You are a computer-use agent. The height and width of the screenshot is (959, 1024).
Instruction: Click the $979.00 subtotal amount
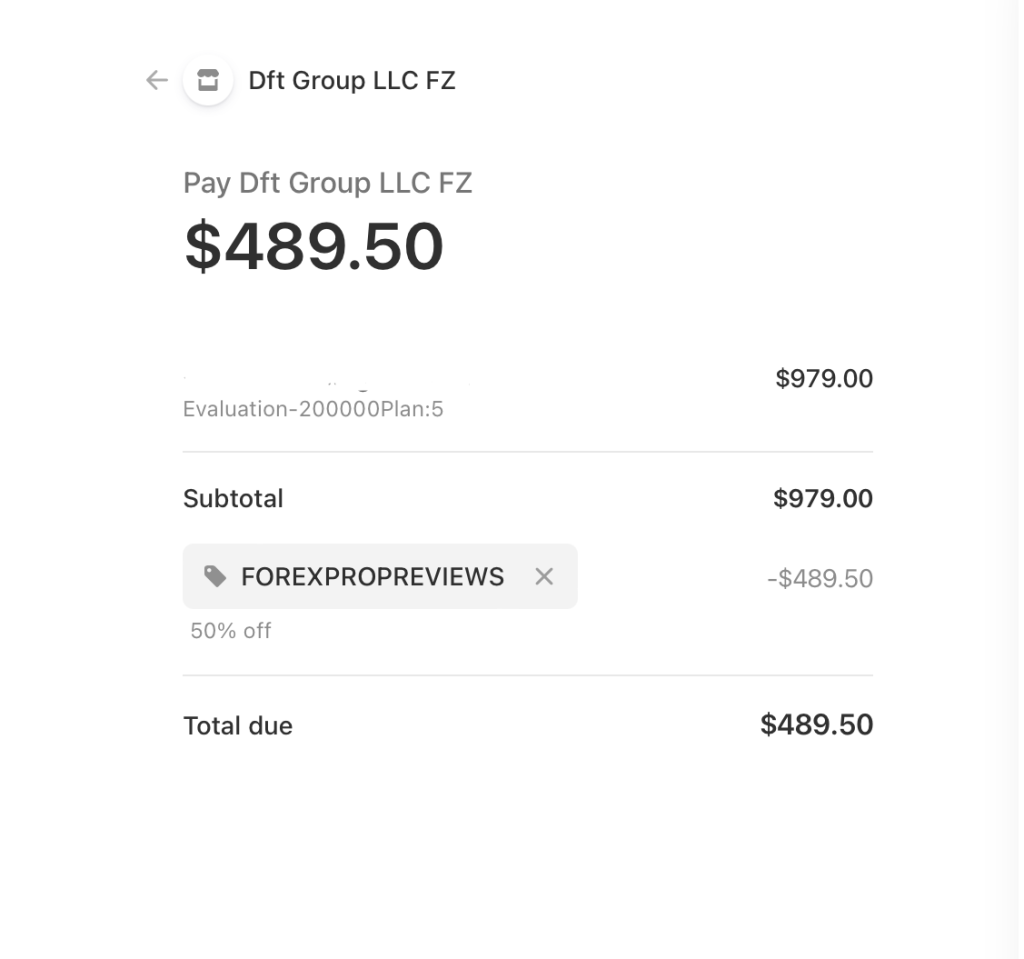(x=822, y=498)
